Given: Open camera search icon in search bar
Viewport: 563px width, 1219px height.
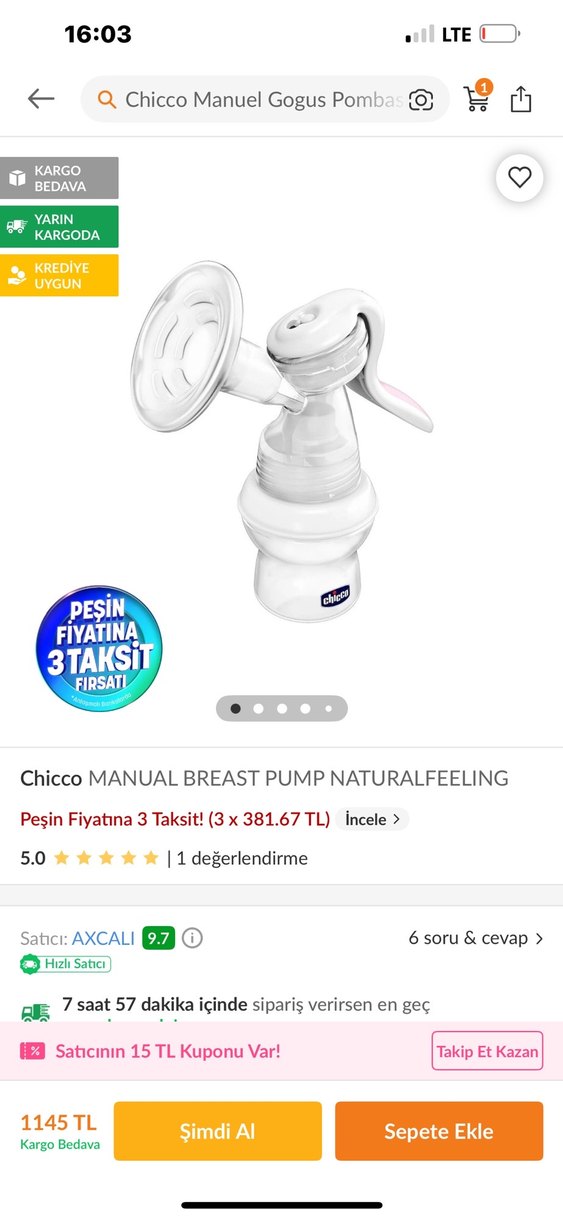Looking at the screenshot, I should (421, 100).
